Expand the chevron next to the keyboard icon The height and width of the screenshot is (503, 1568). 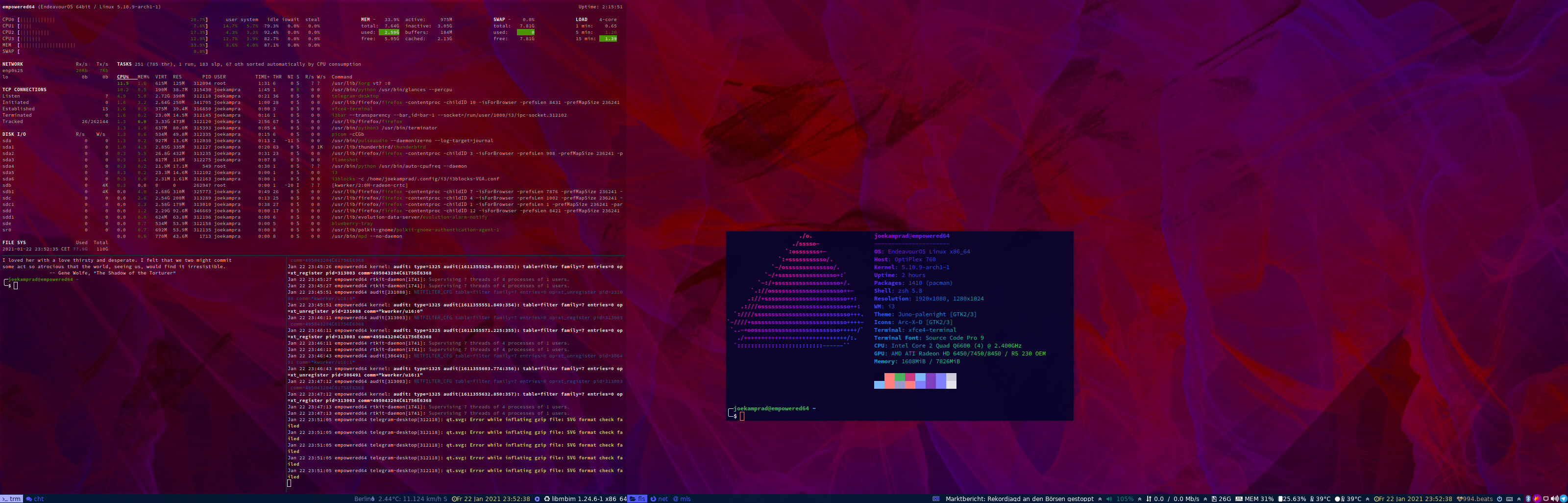pos(1519,499)
